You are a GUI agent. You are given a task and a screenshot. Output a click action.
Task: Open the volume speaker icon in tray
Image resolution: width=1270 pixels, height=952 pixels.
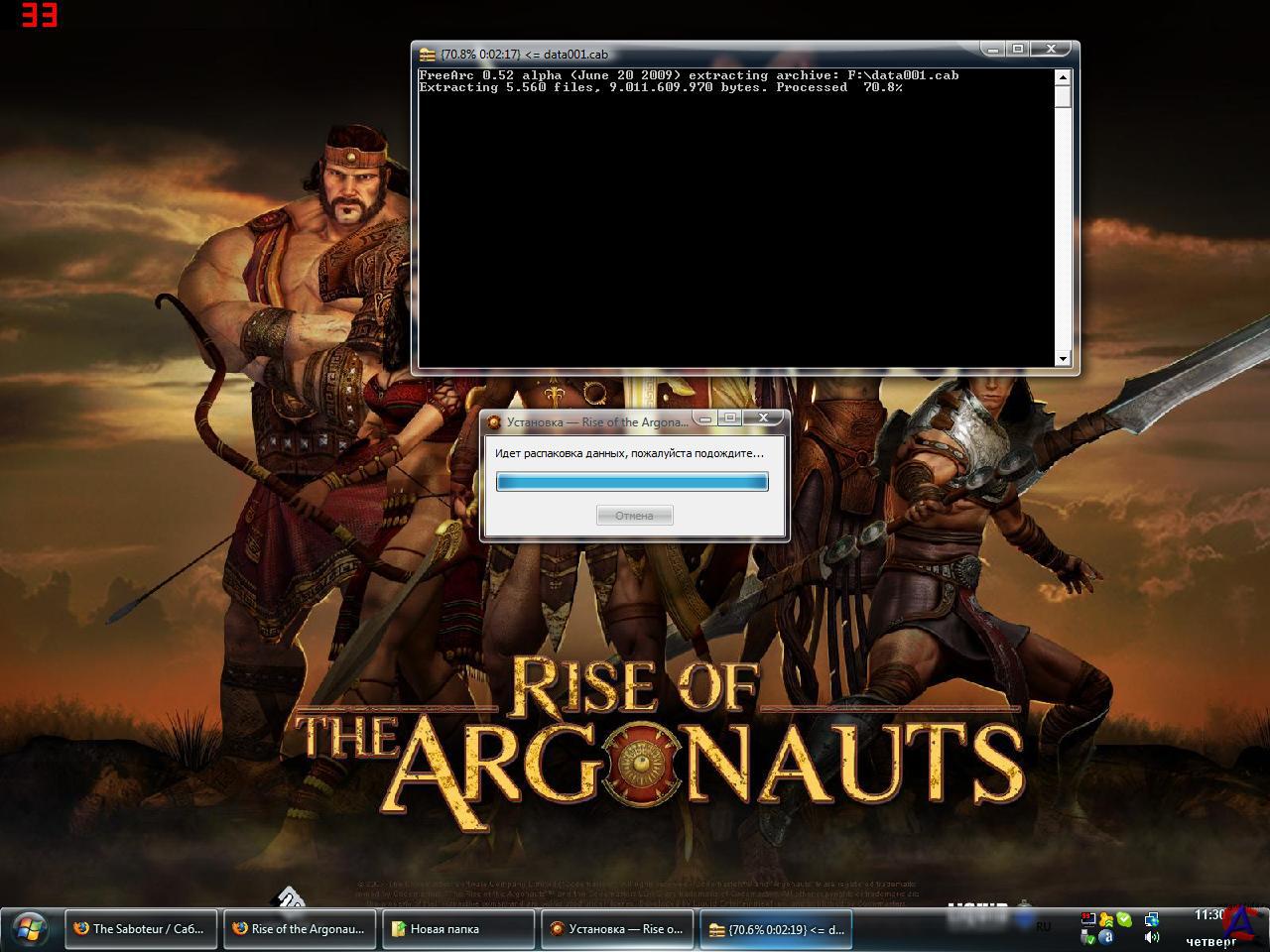1151,937
